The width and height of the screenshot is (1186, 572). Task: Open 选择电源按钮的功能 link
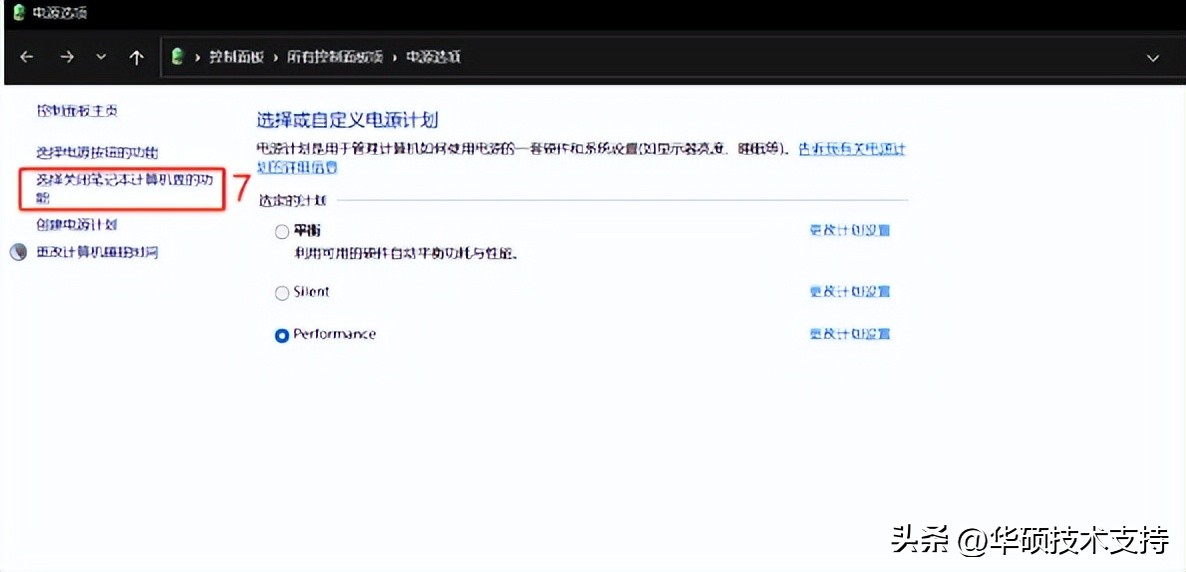(x=98, y=153)
